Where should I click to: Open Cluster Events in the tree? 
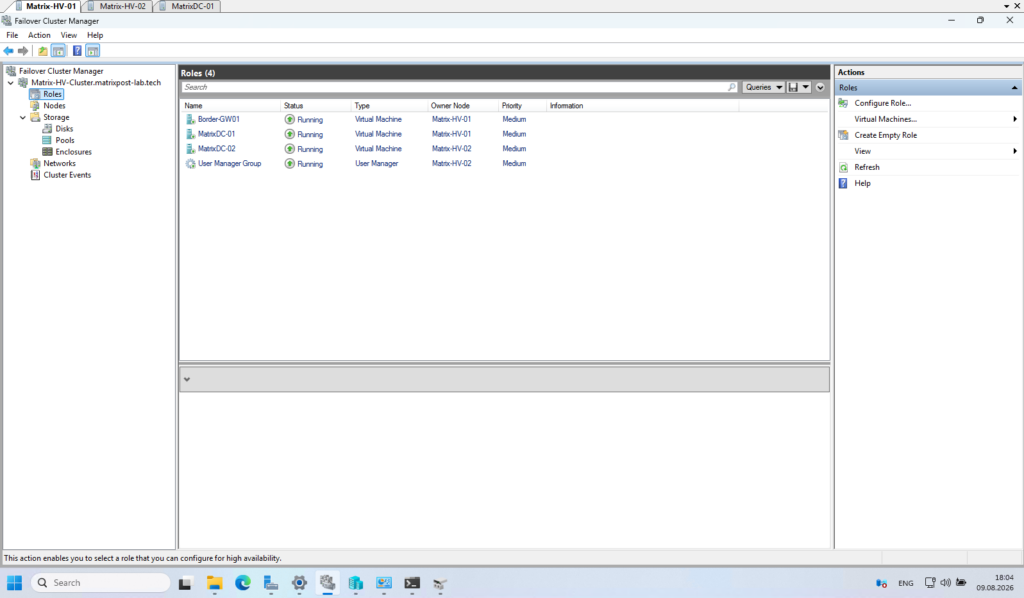[67, 175]
